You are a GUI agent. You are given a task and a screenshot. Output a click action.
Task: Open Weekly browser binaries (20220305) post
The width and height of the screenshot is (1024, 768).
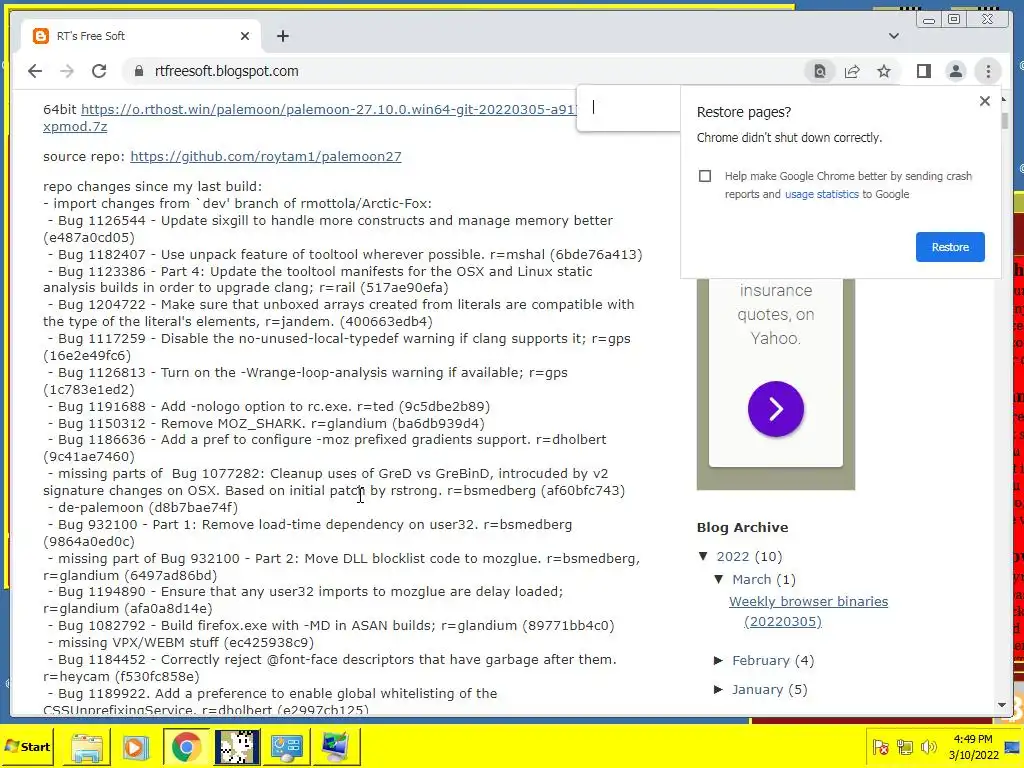tap(808, 611)
